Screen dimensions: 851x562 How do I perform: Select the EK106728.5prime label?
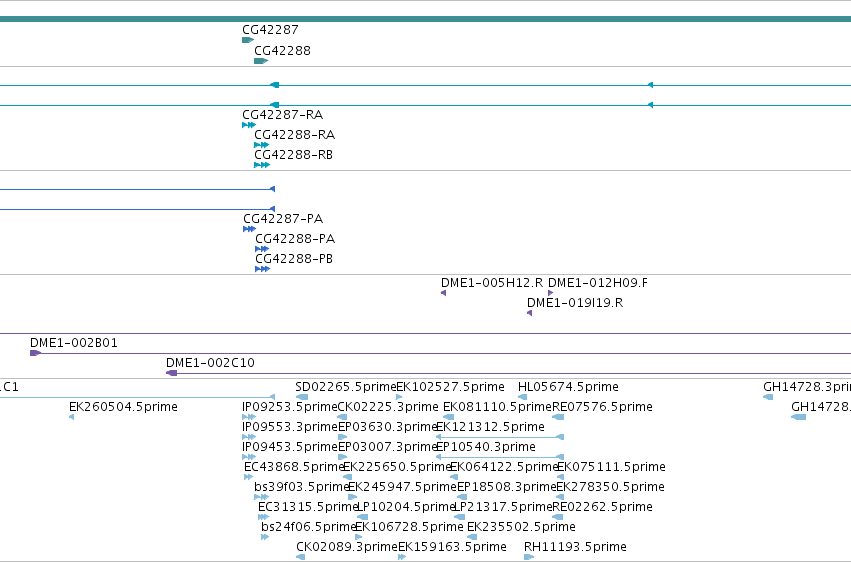409,527
